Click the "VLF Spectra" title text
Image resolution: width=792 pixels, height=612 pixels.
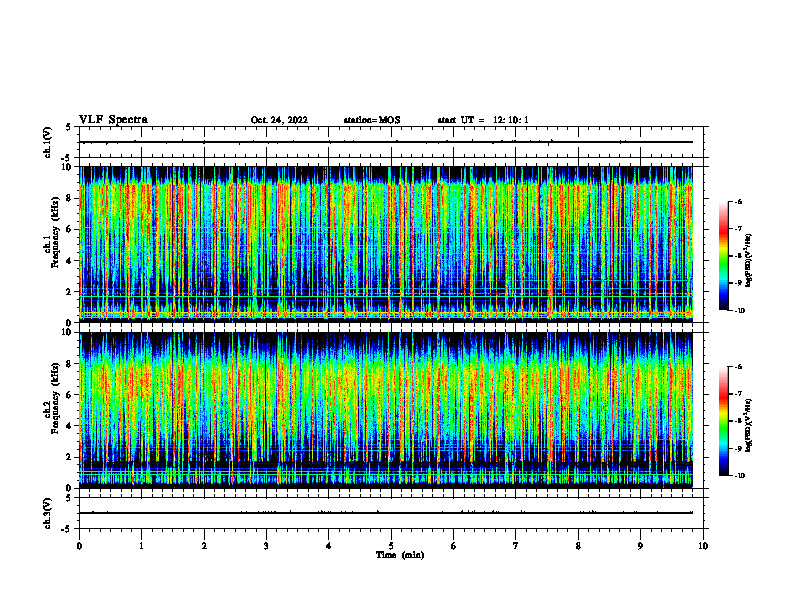pos(113,120)
